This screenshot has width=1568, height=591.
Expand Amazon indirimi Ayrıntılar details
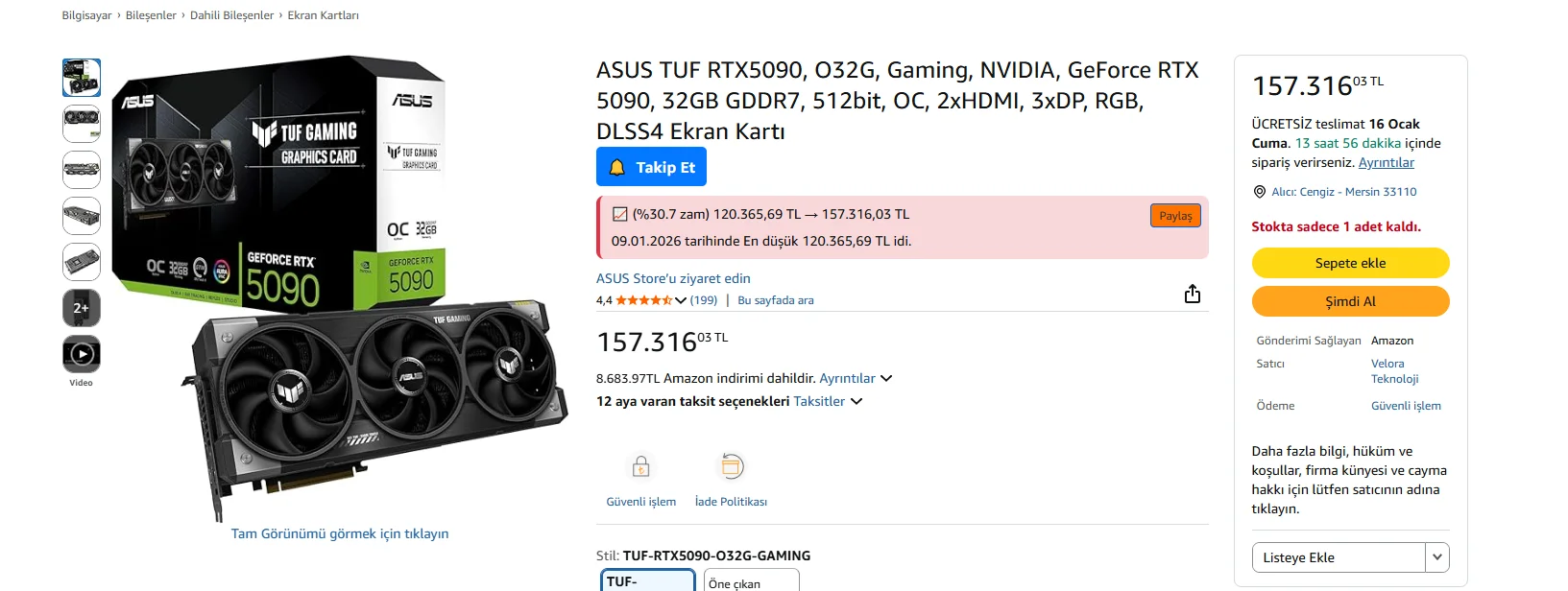(856, 378)
